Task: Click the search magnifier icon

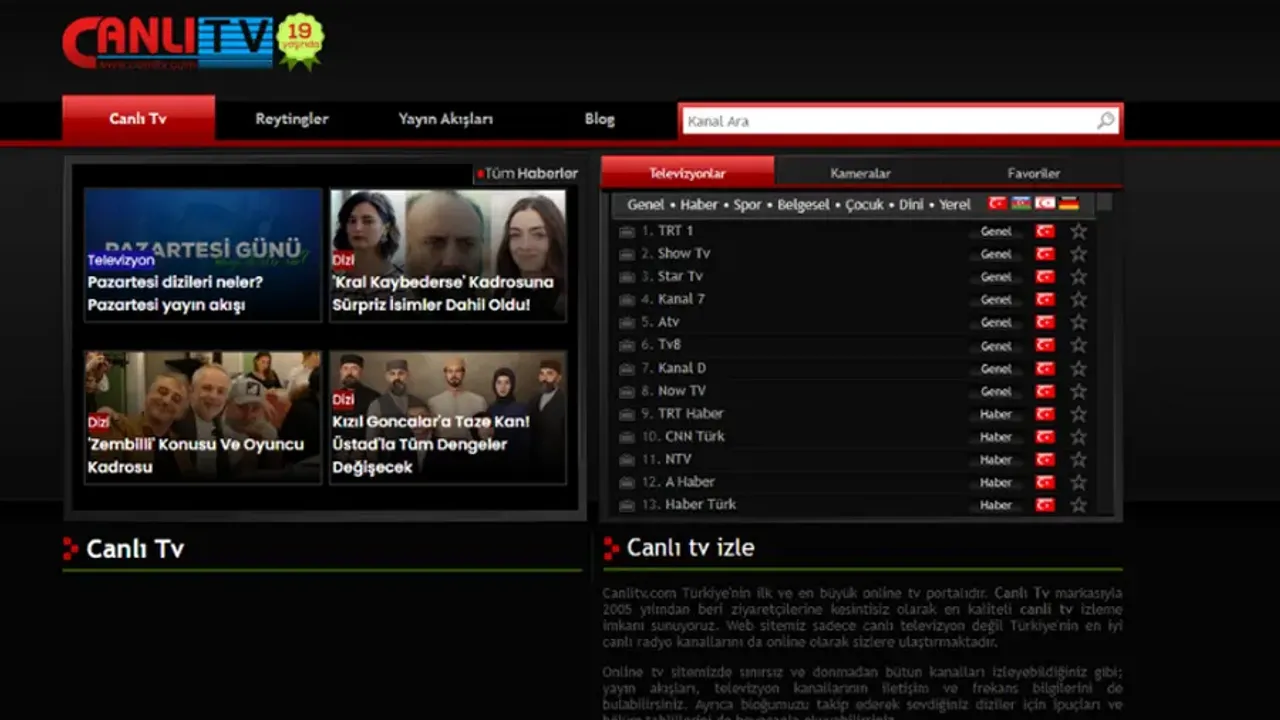Action: click(1105, 121)
